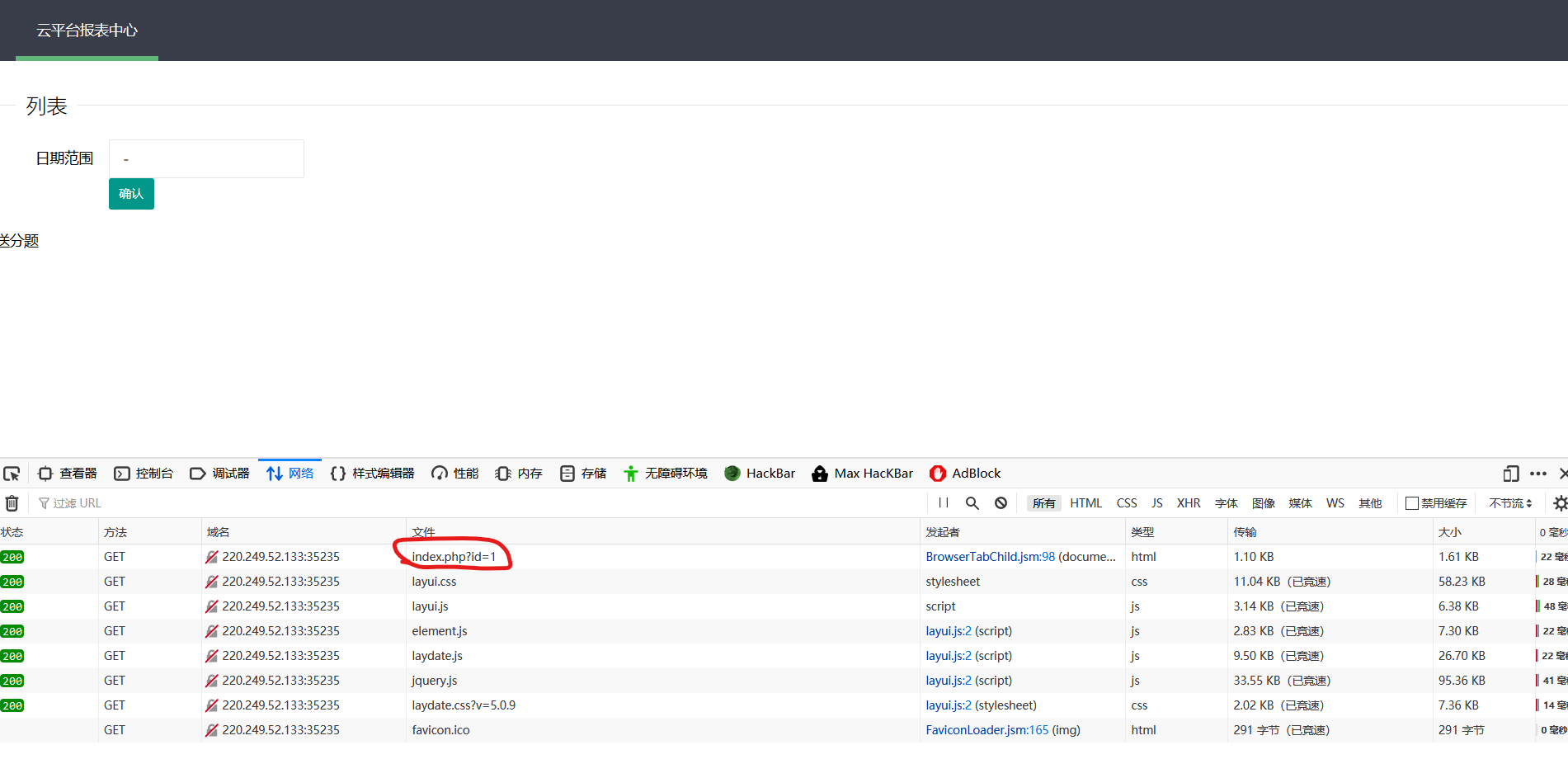Select the 所有 filter
The height and width of the screenshot is (778, 1568).
pyautogui.click(x=1044, y=503)
